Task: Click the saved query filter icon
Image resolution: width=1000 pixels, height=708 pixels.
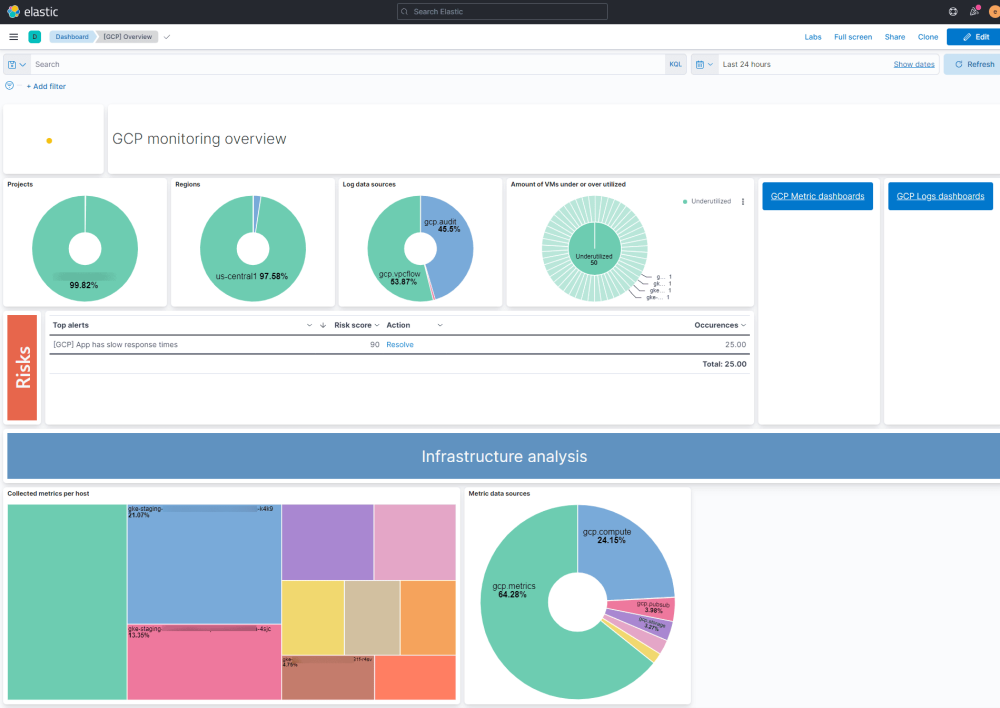Action: (x=11, y=63)
